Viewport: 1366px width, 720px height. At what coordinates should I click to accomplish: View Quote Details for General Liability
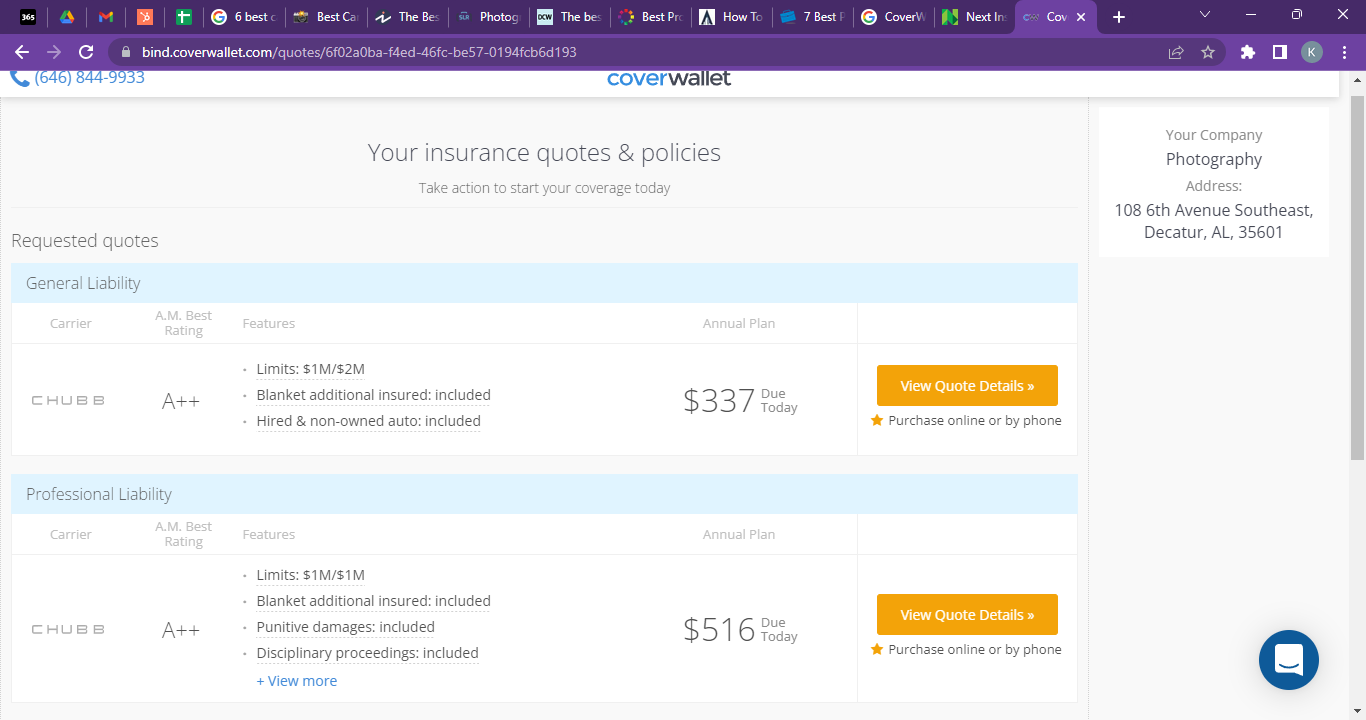tap(966, 386)
